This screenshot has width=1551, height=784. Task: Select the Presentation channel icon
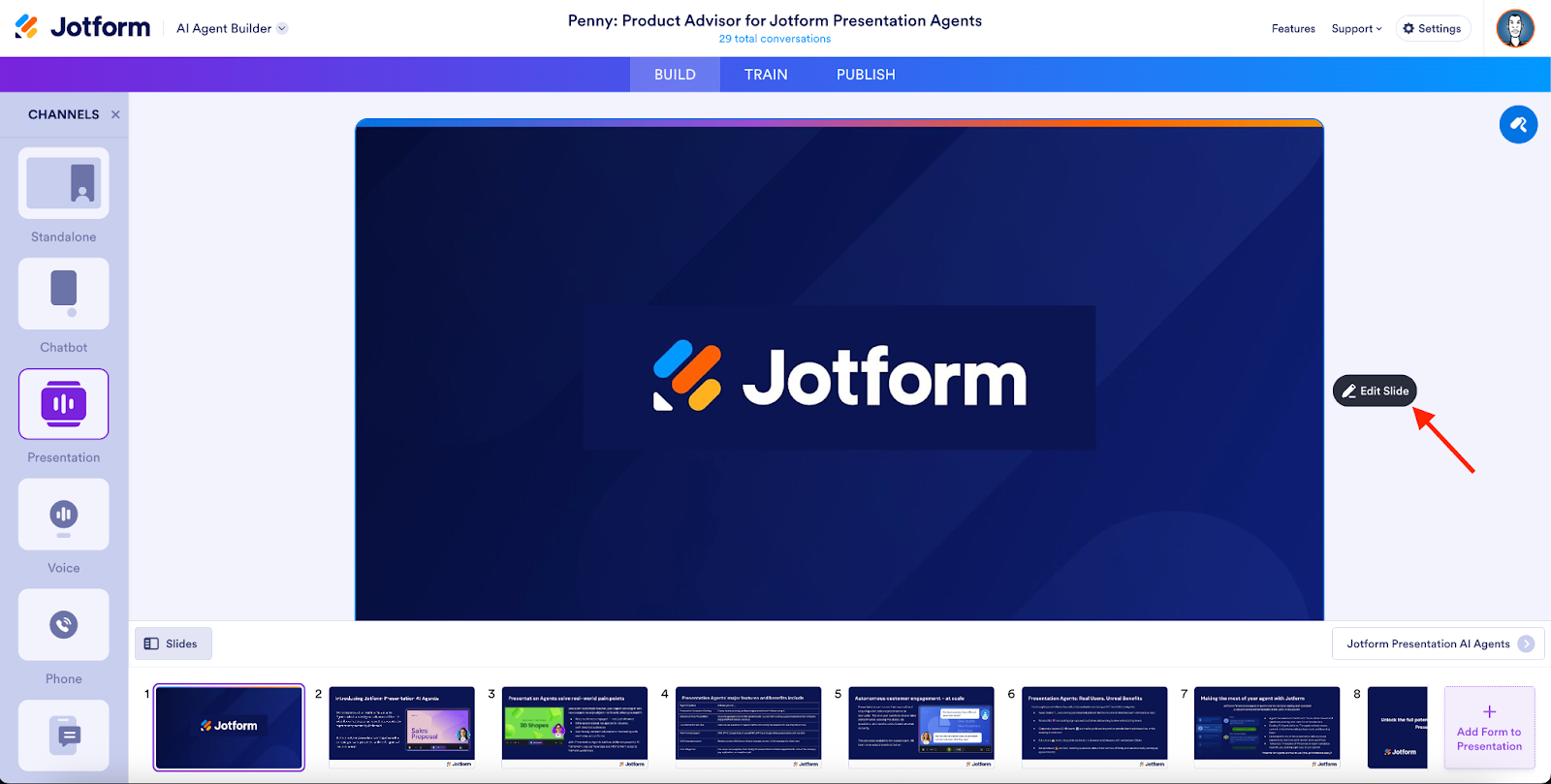64,404
